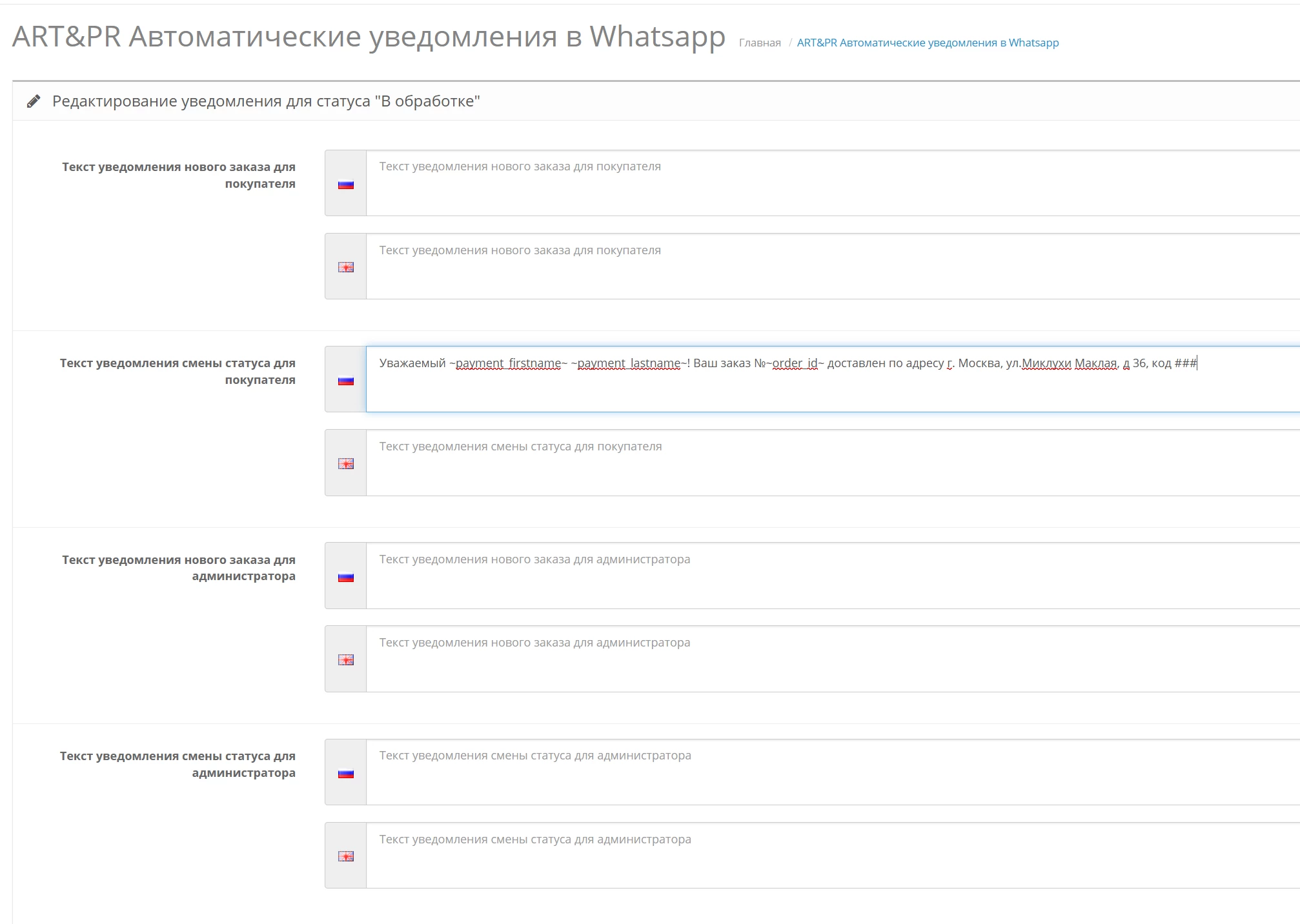Click label Текст уведомления нового заказа для покупателя
The width and height of the screenshot is (1300, 924).
pyautogui.click(x=179, y=176)
